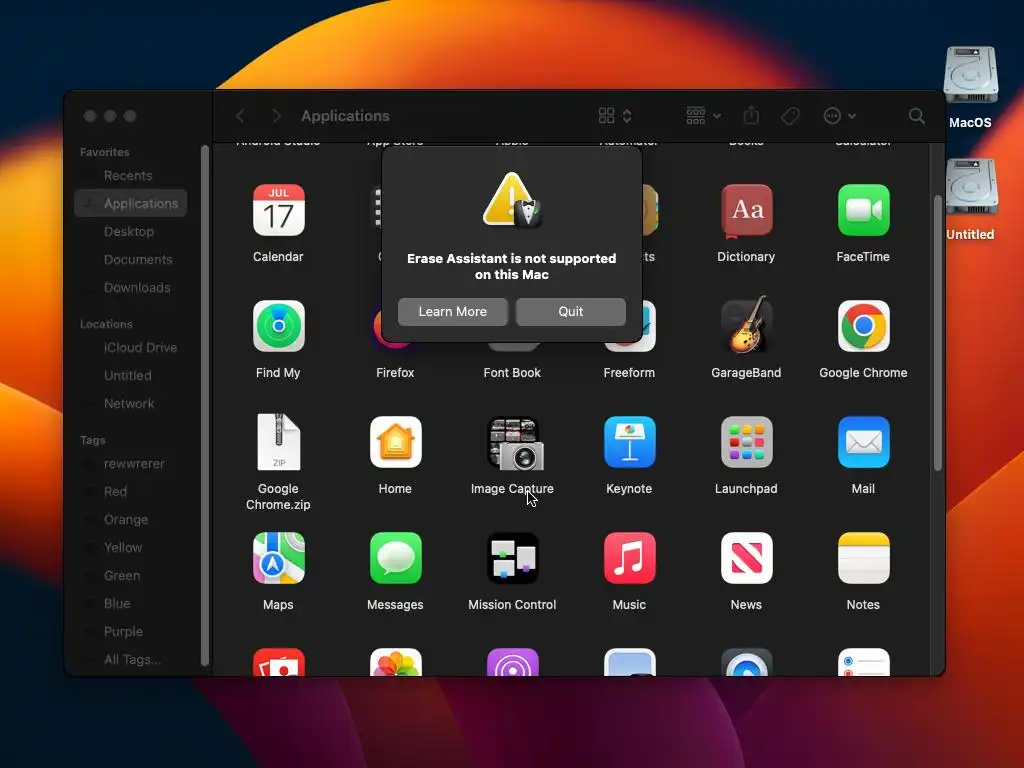Click the Finder search magnifier icon
This screenshot has height=768, width=1024.
(x=917, y=116)
